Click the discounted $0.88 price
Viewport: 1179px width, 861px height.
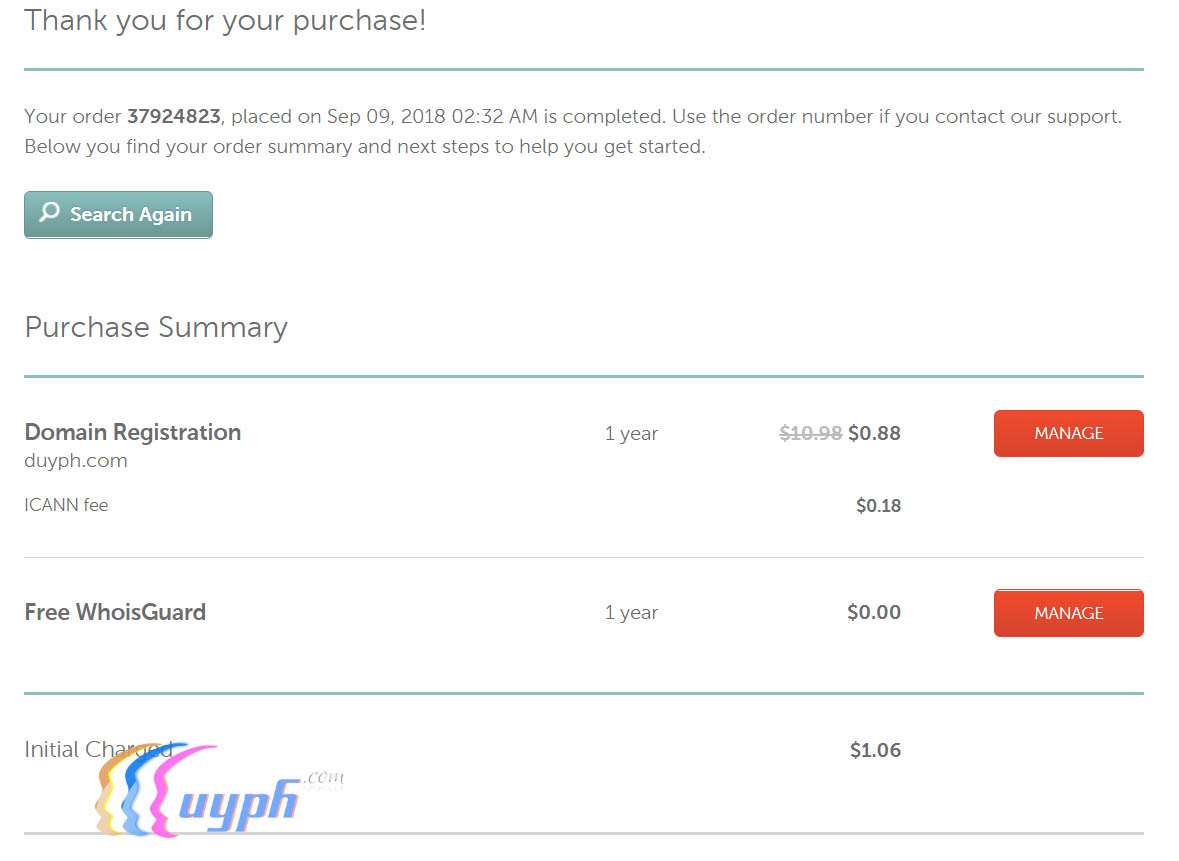[x=874, y=433]
